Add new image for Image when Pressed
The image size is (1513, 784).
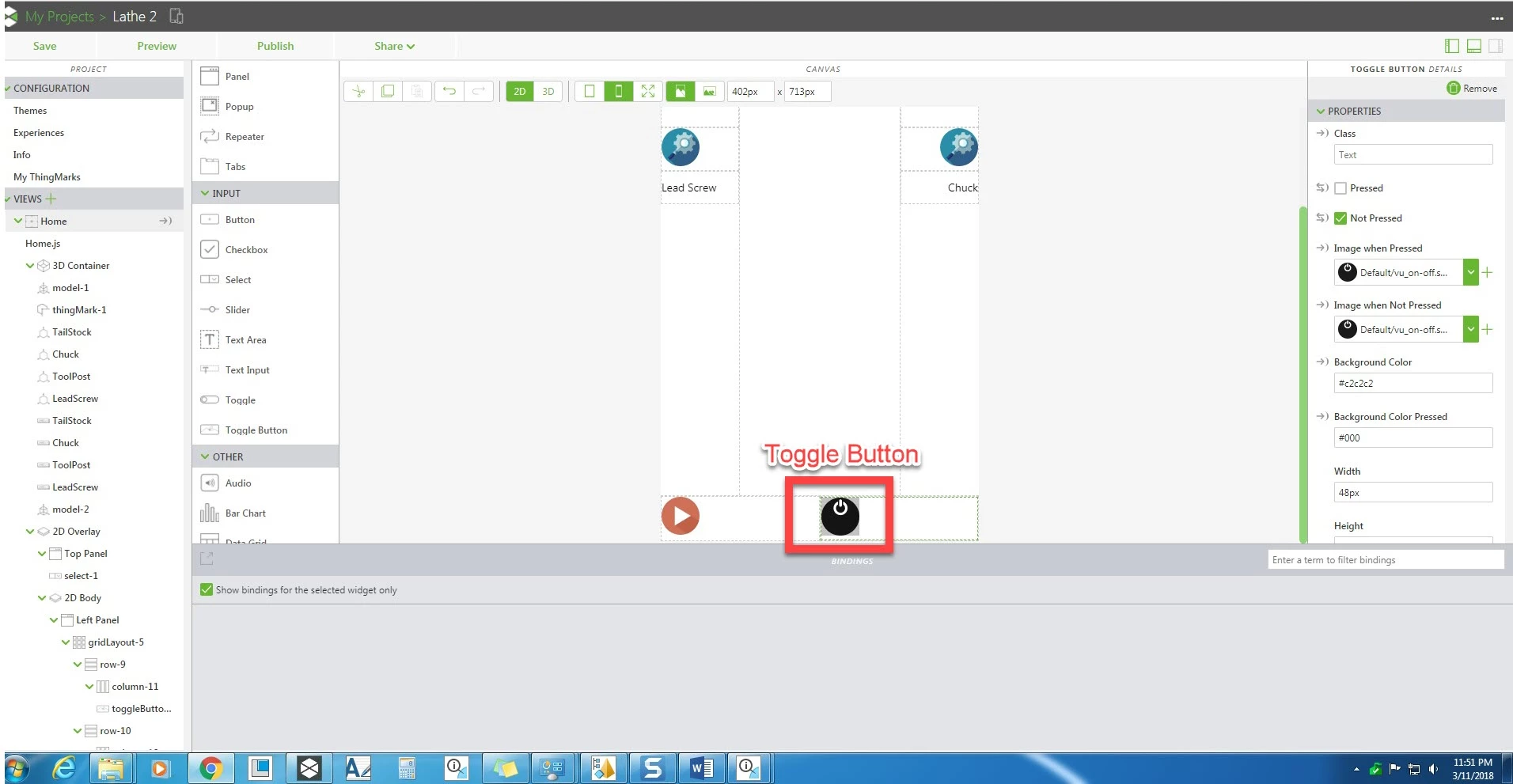point(1488,273)
